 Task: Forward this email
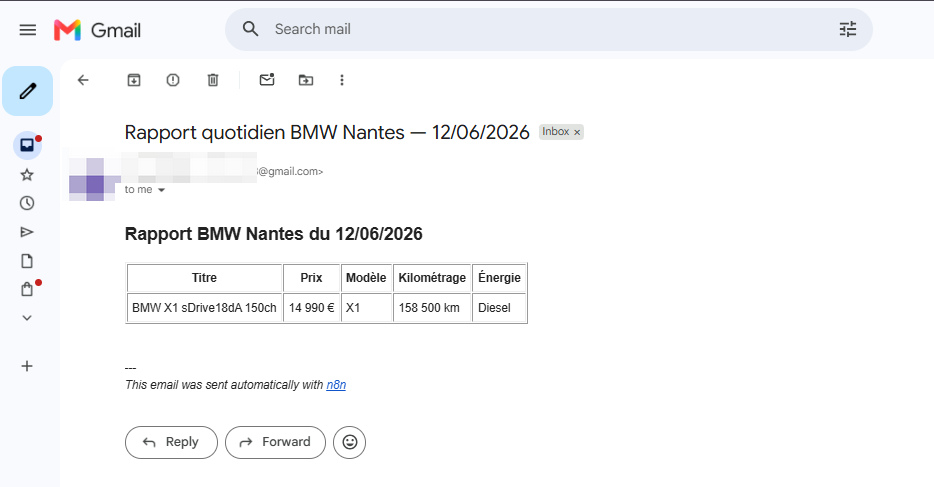click(275, 442)
